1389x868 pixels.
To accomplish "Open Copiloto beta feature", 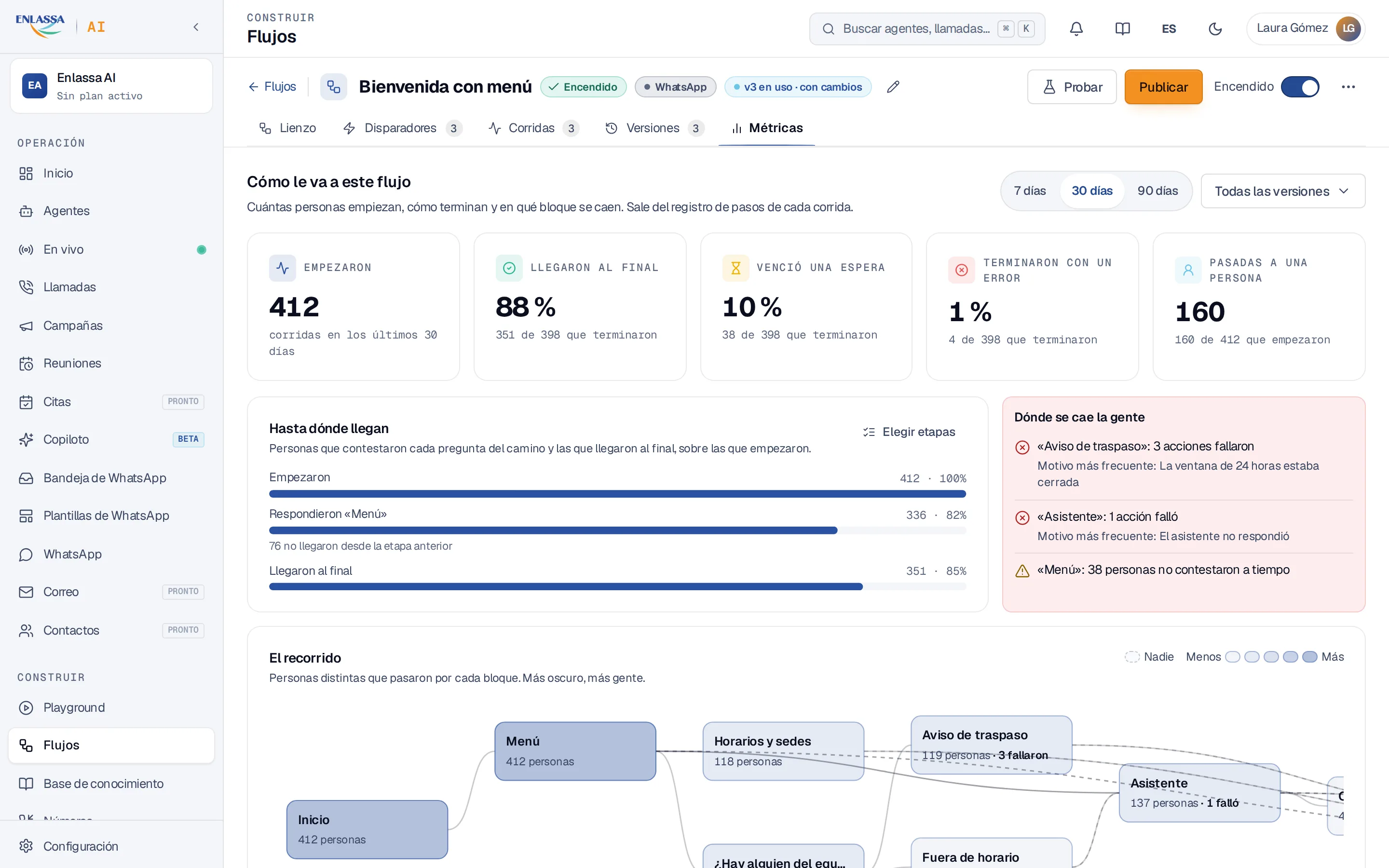I will tap(111, 440).
